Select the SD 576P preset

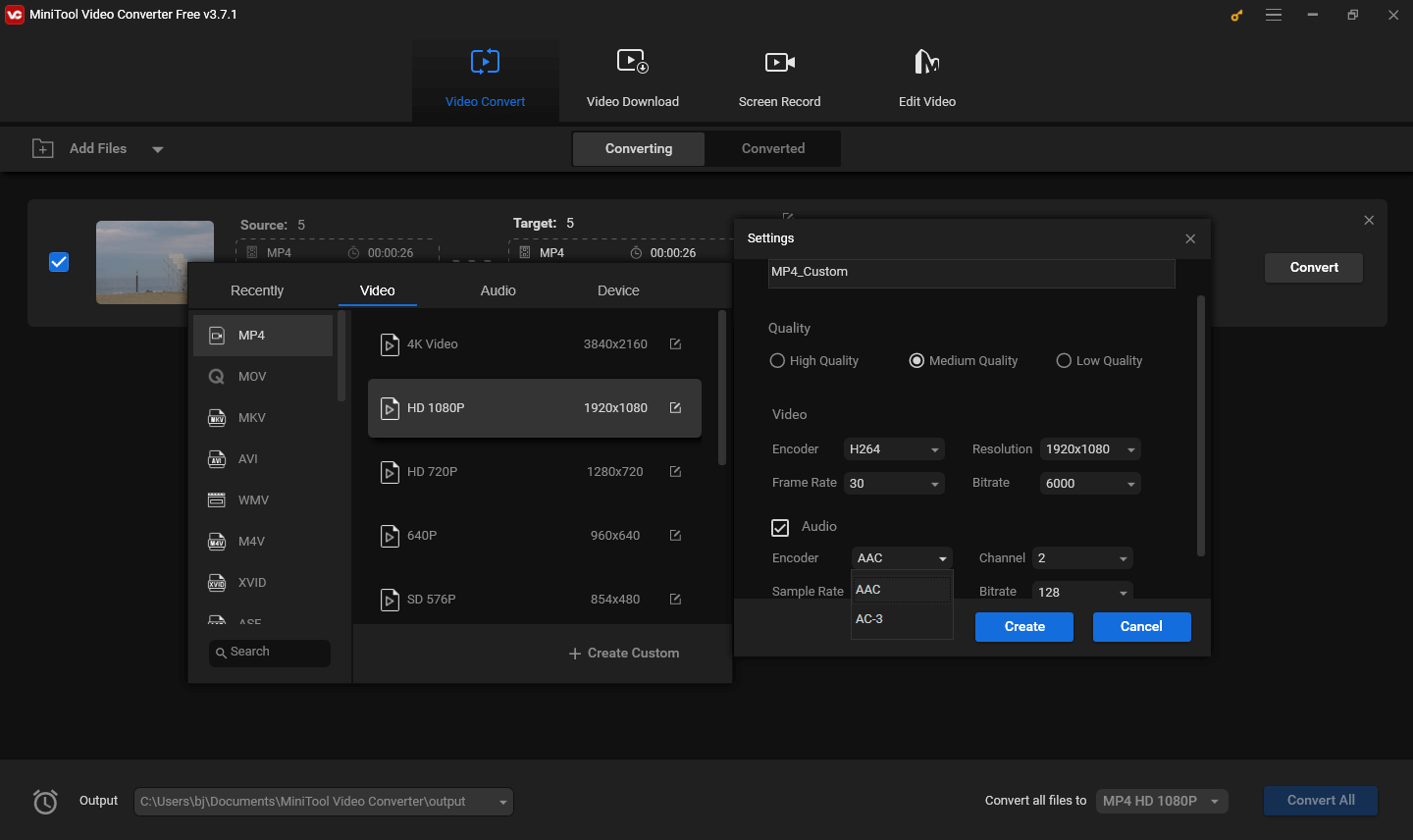534,600
